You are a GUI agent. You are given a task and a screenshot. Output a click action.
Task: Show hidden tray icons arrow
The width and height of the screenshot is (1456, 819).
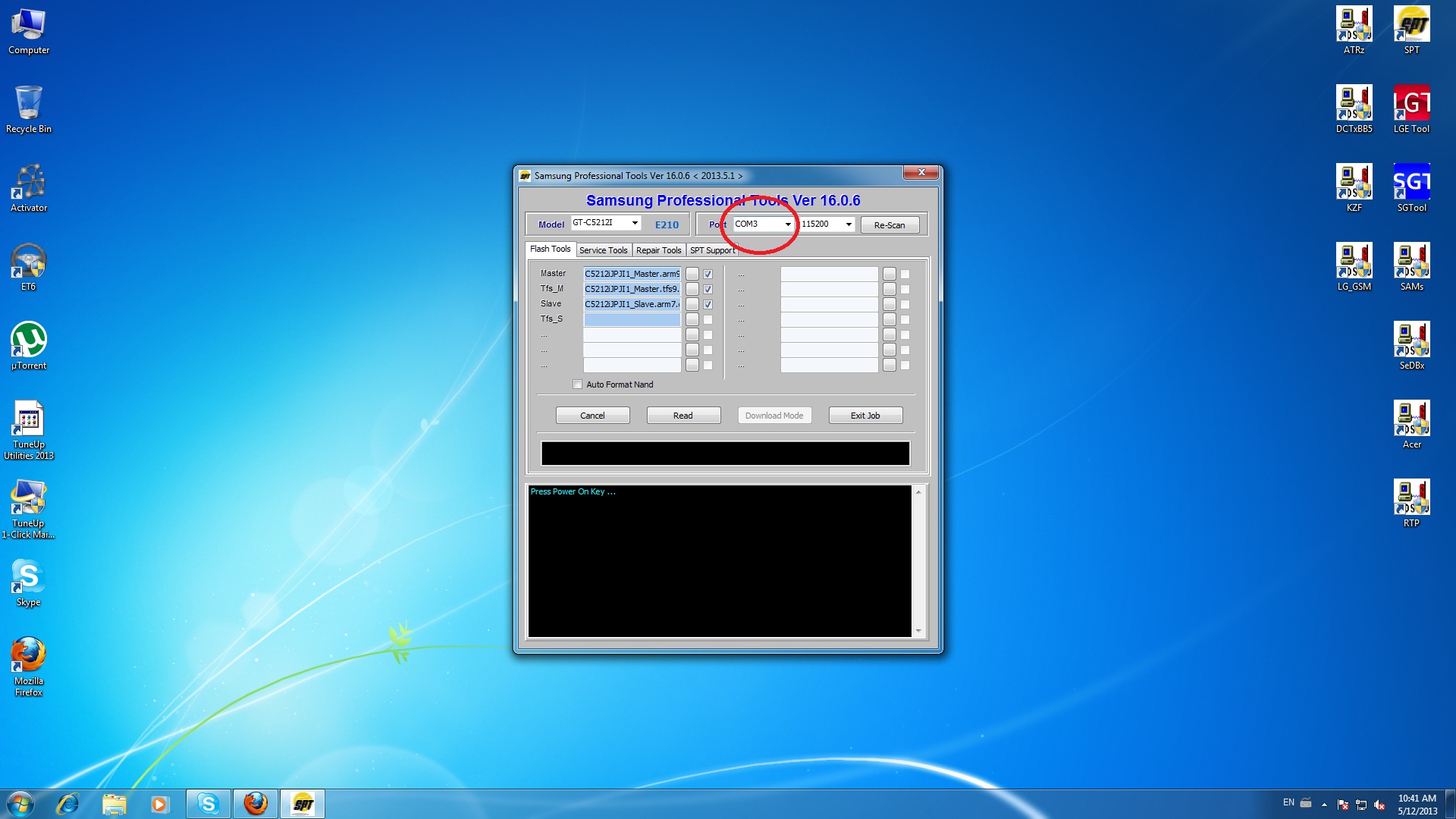pos(1324,805)
